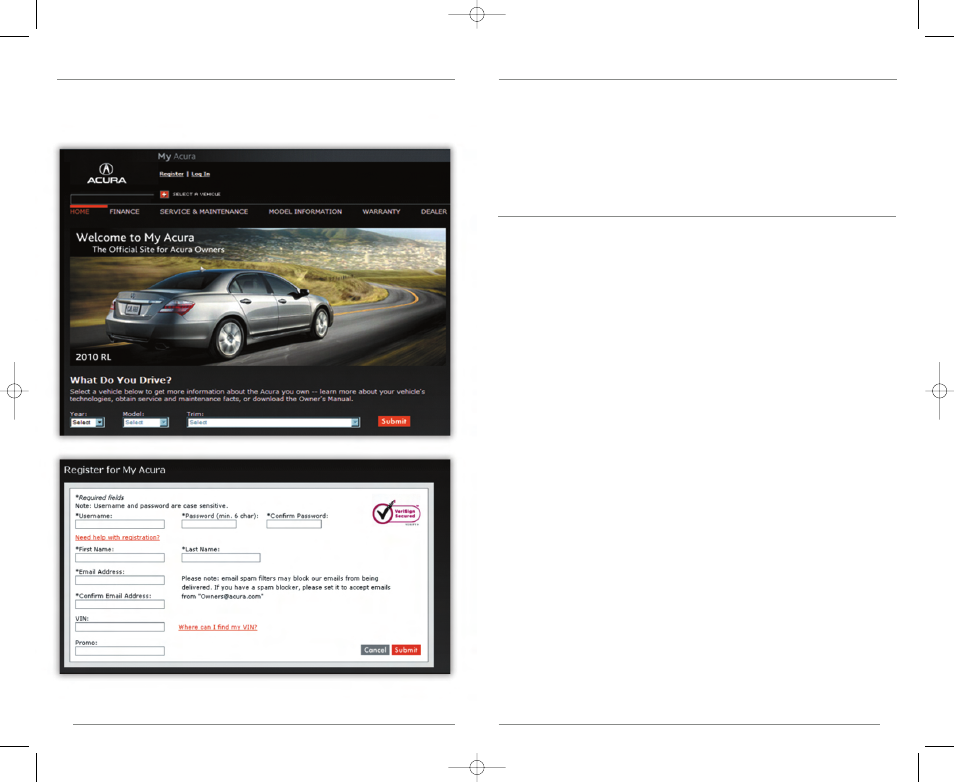954x782 pixels.
Task: Focus the Confirm Email Address field
Action: (x=120, y=604)
